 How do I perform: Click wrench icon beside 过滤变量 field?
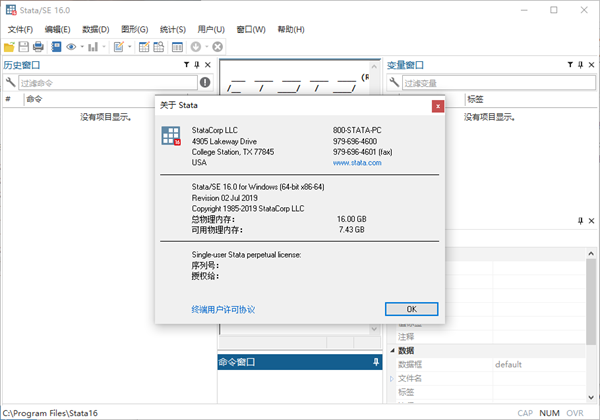coord(394,82)
